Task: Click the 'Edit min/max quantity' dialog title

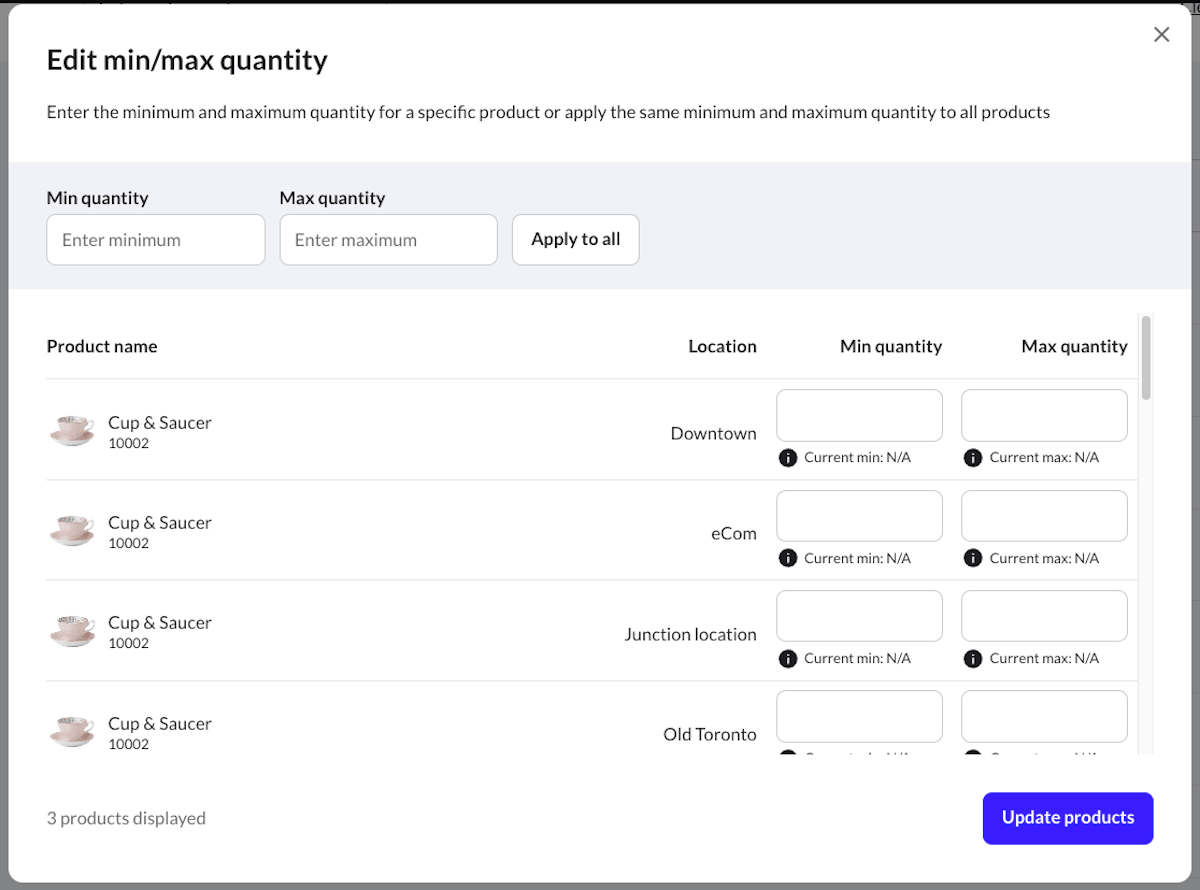Action: point(187,60)
